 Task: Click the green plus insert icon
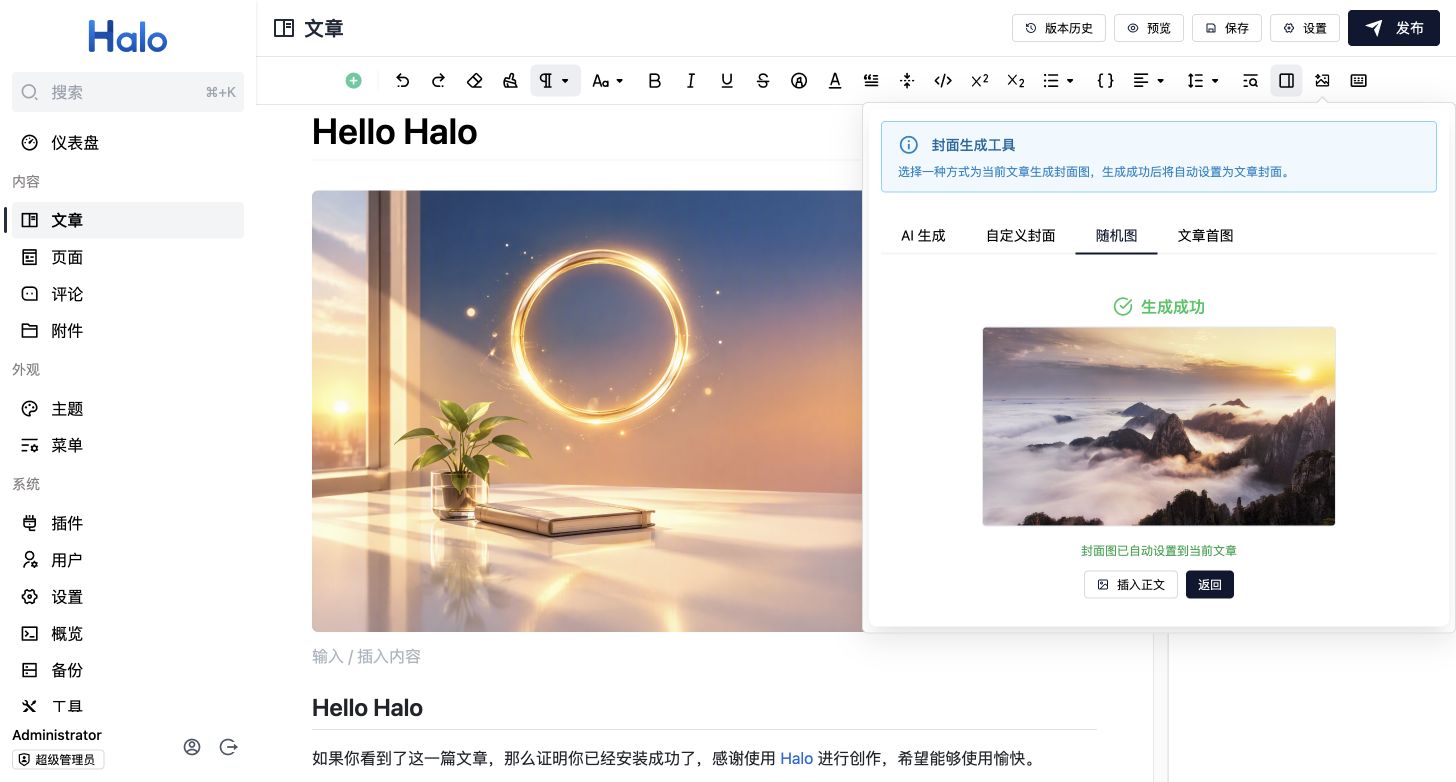[353, 81]
